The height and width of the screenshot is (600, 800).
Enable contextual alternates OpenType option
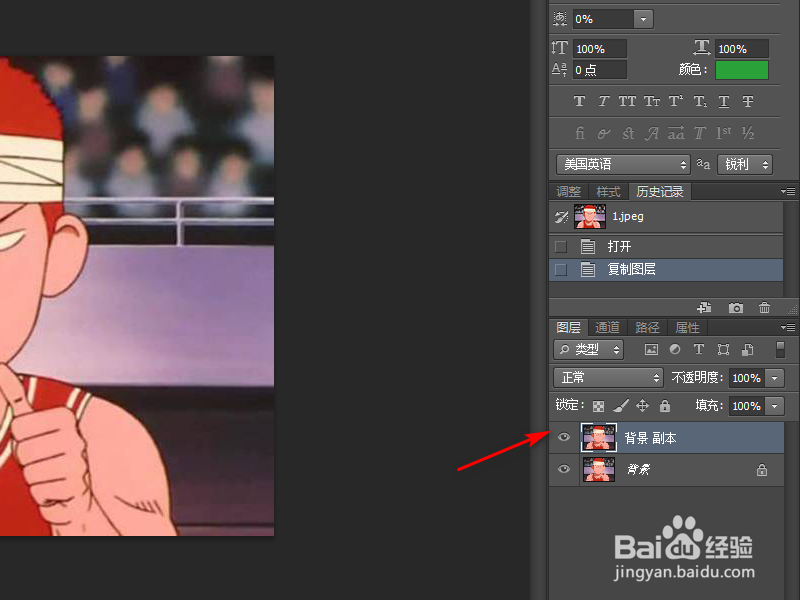pos(604,133)
